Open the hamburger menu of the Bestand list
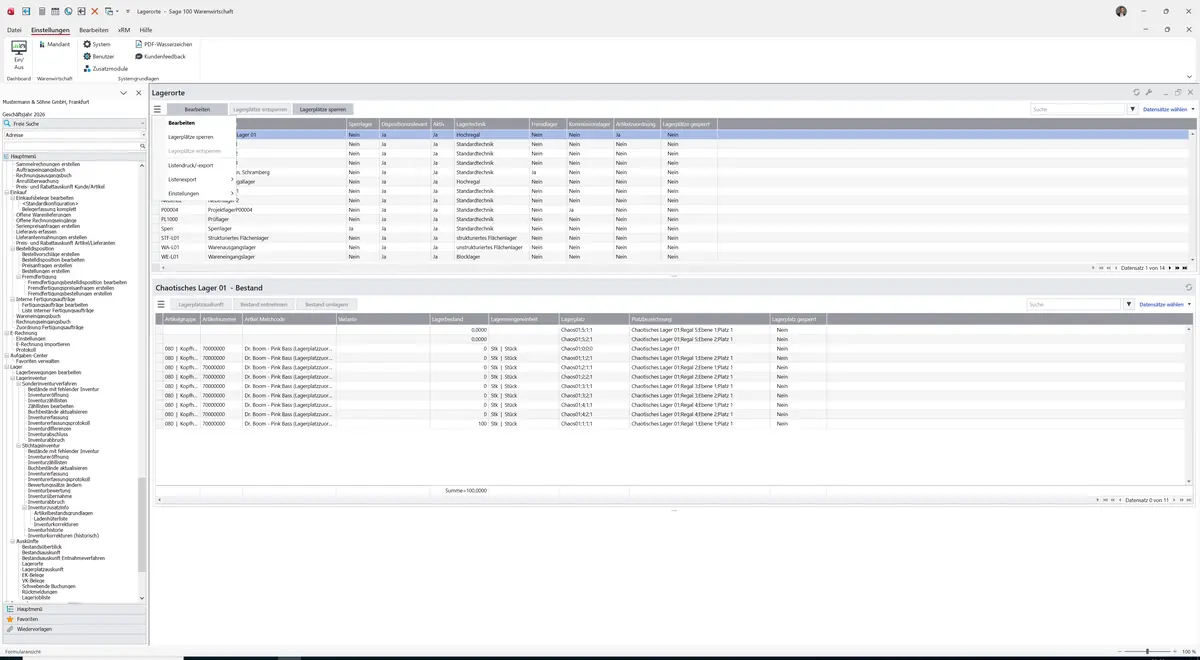The height and width of the screenshot is (660, 1200). 159,304
